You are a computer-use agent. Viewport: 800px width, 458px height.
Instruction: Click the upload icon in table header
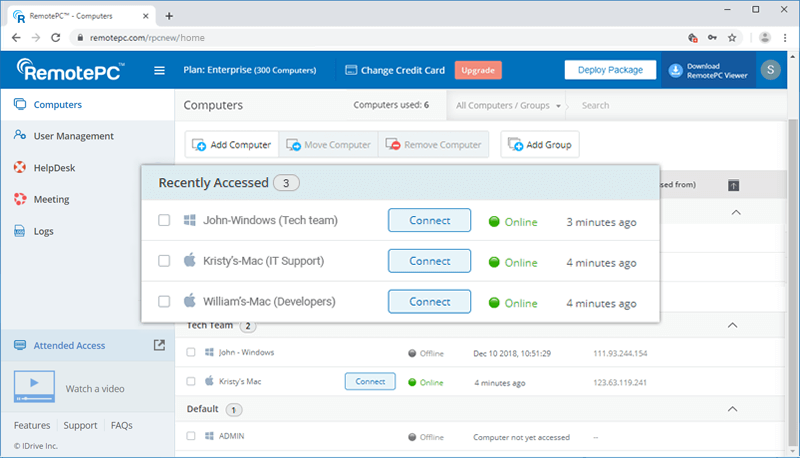coord(733,185)
